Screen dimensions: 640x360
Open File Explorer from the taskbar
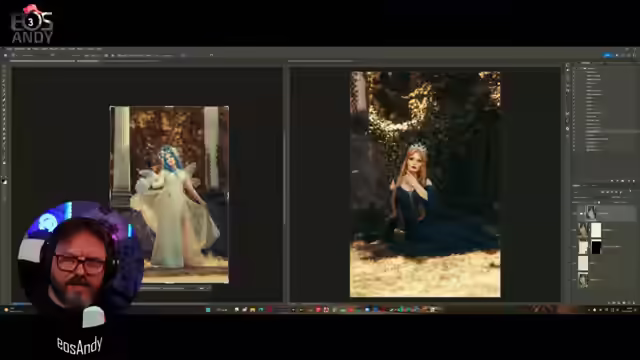tap(253, 310)
